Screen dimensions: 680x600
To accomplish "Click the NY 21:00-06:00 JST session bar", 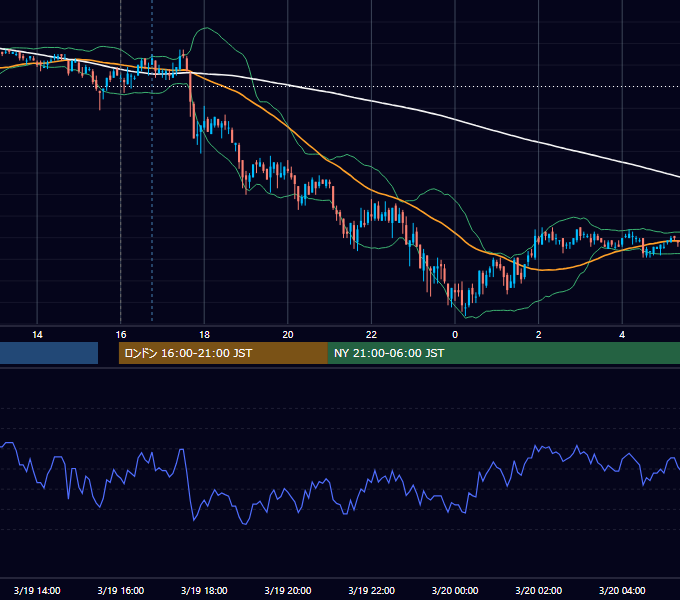I will pyautogui.click(x=503, y=353).
